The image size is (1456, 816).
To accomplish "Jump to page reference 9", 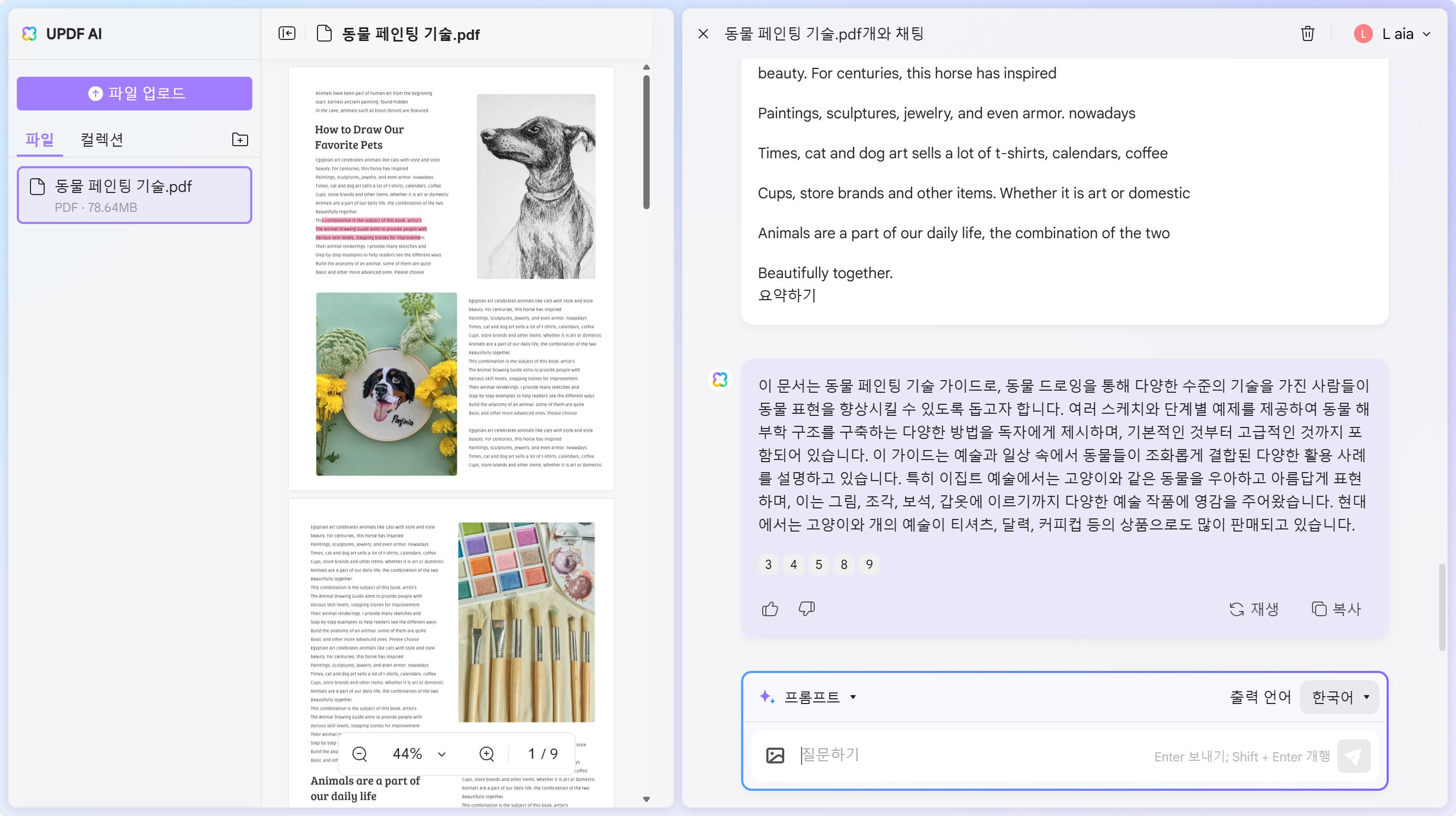I will click(869, 564).
